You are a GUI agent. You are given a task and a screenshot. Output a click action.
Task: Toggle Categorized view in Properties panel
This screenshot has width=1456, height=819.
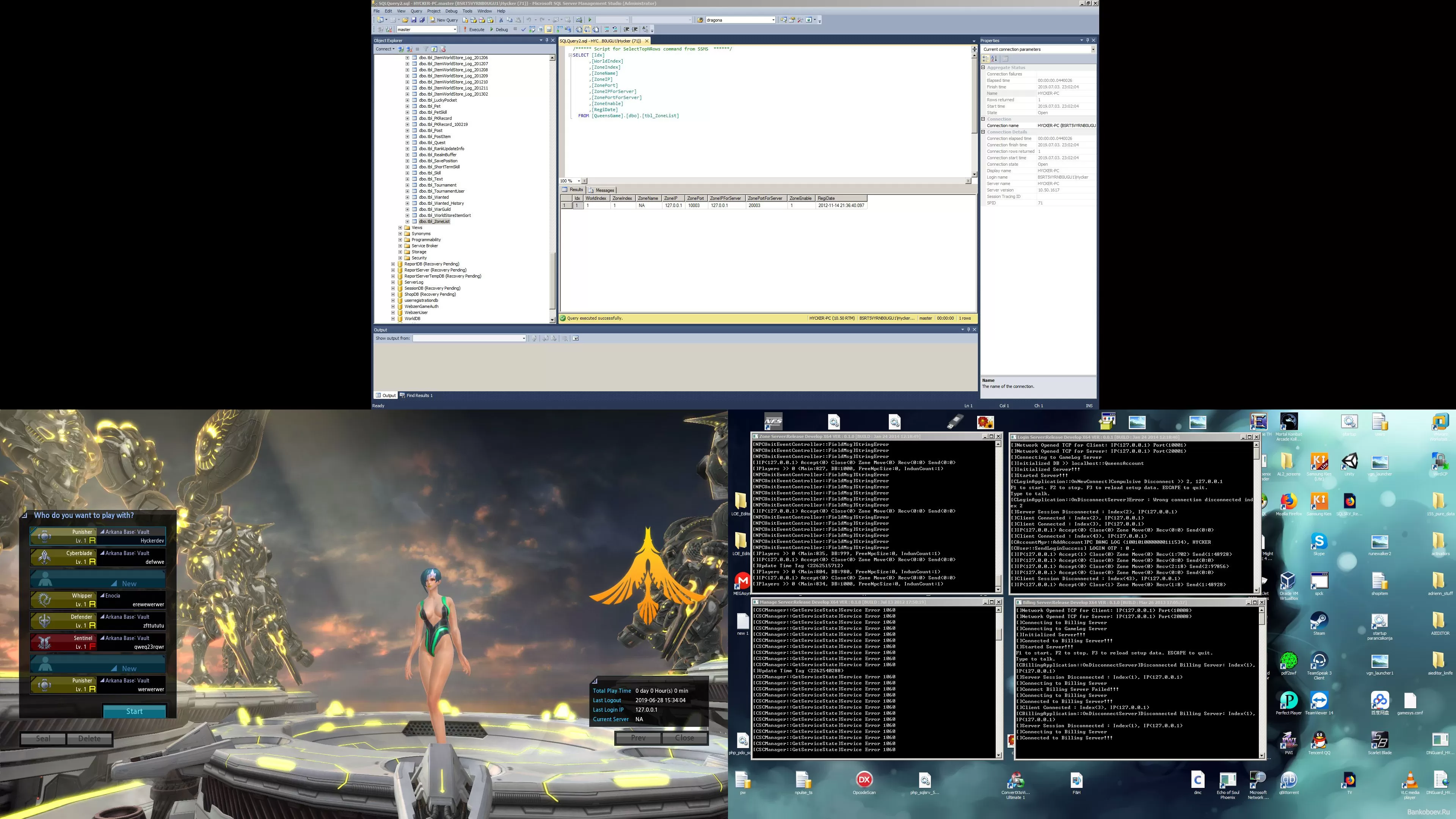[986, 59]
